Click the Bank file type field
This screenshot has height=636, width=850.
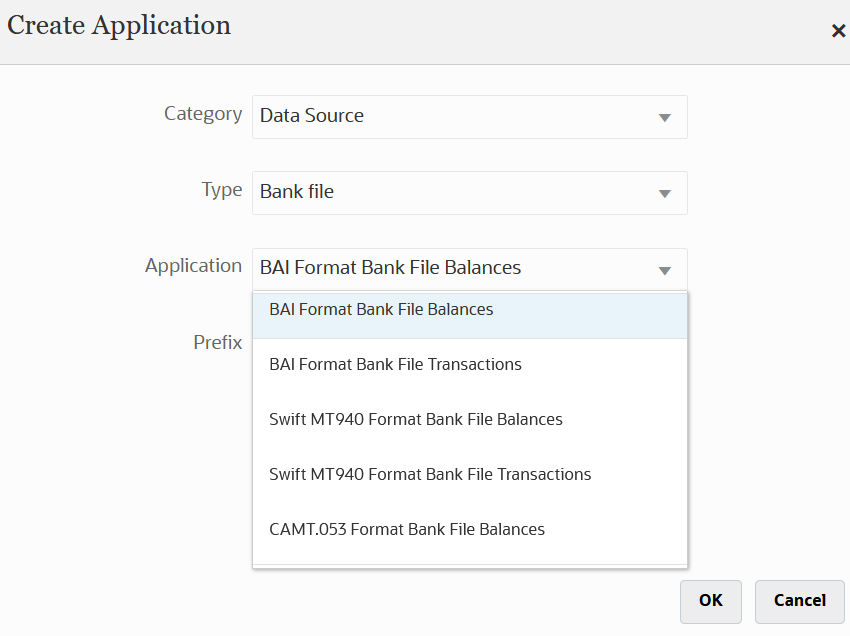[x=450, y=192]
